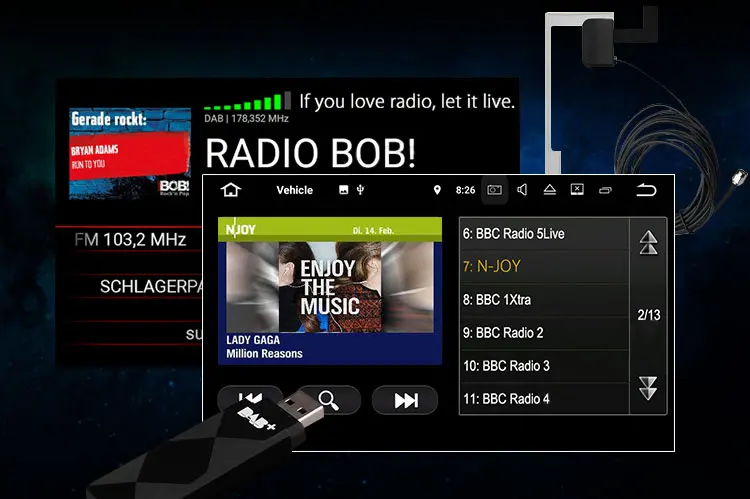Skip to next station with forward button
Image resolution: width=750 pixels, height=499 pixels.
tap(405, 400)
